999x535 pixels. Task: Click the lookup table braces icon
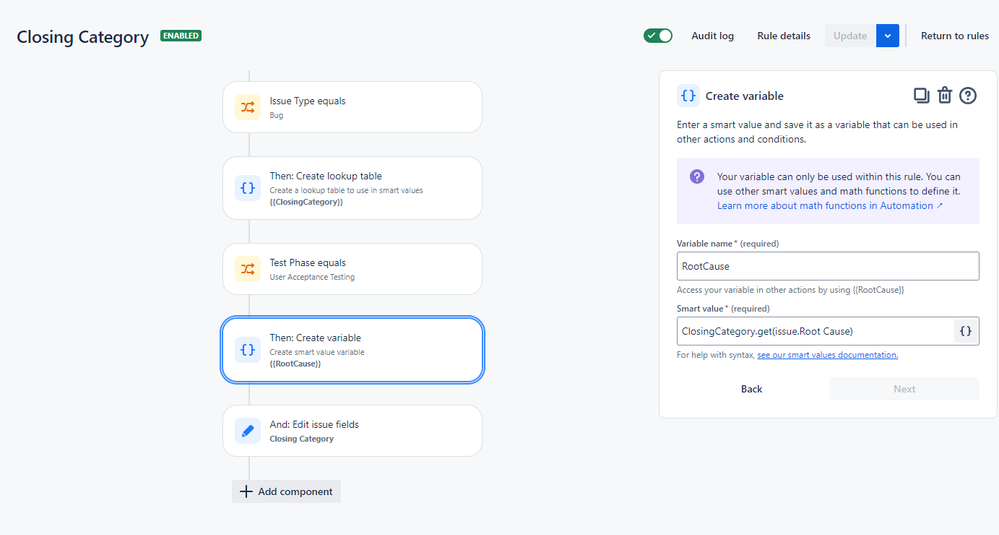[248, 188]
